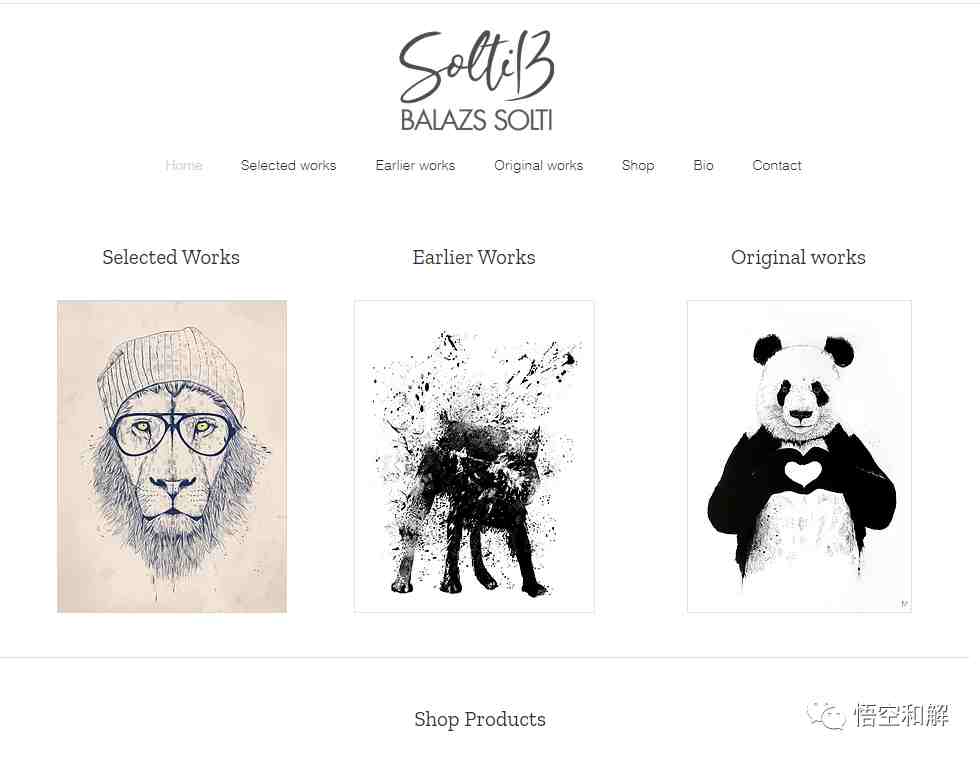The width and height of the screenshot is (980, 758).
Task: Open the Shop menu item
Action: (x=638, y=166)
